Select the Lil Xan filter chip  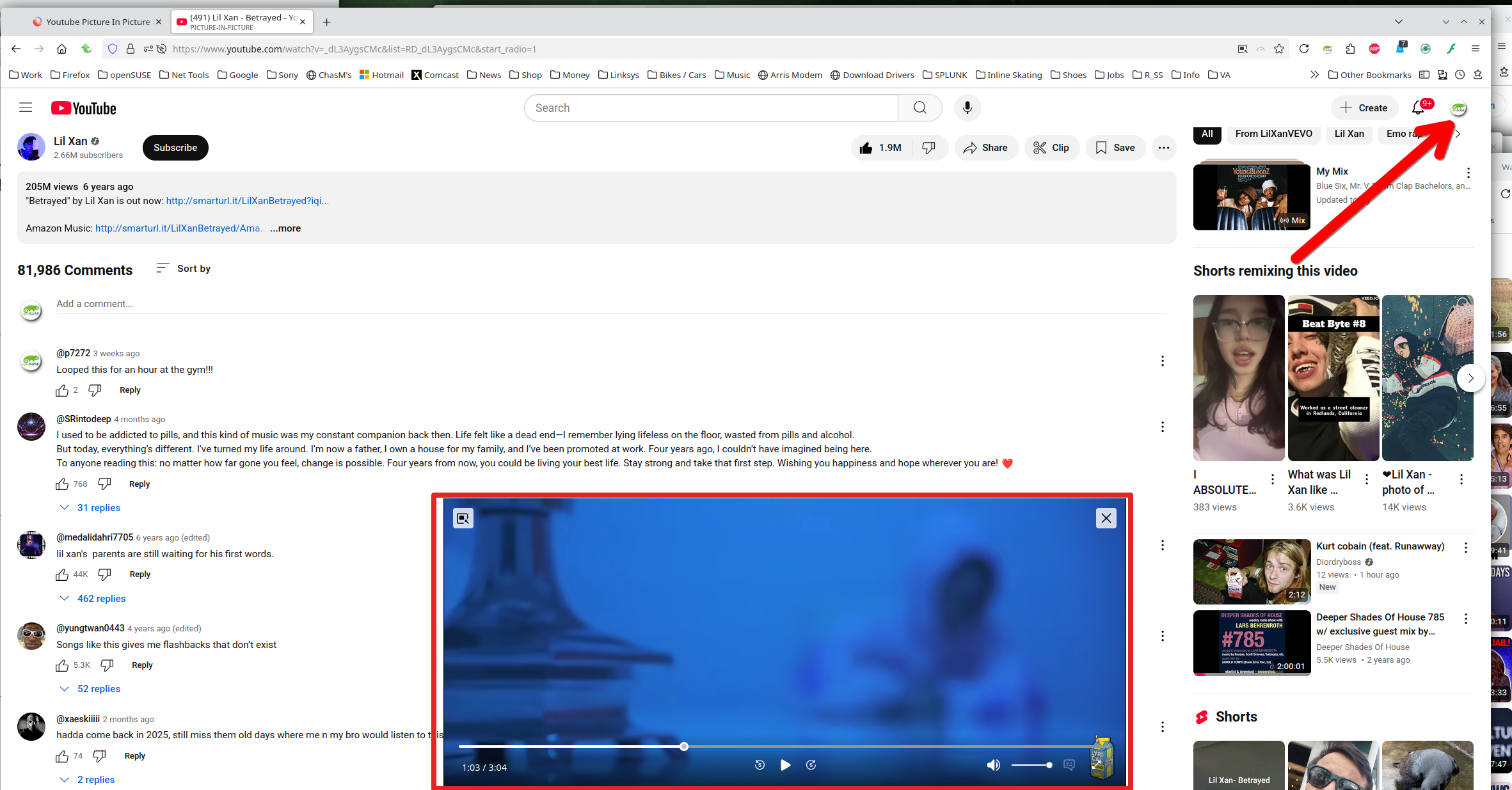1349,134
